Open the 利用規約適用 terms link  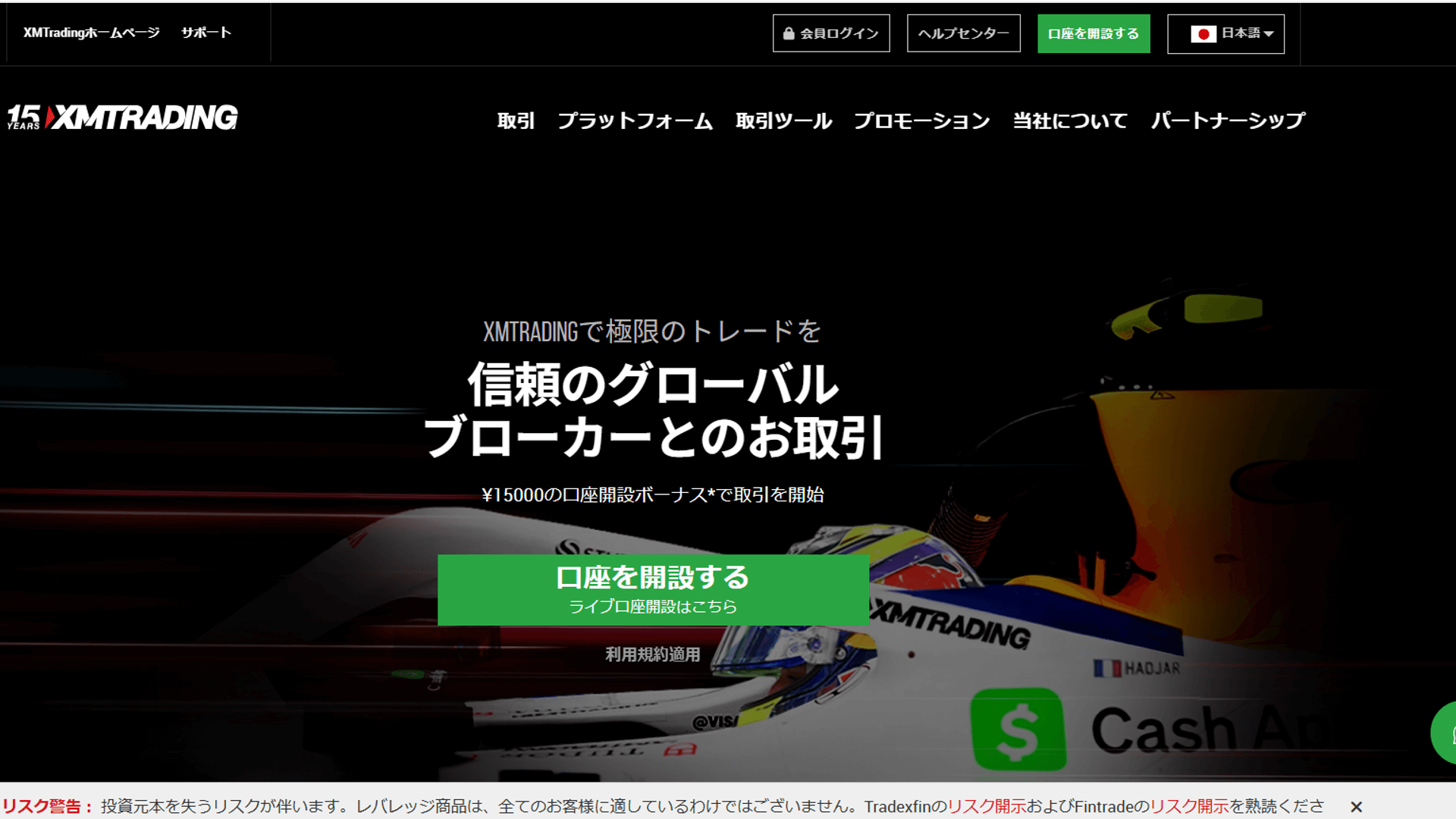tap(652, 654)
